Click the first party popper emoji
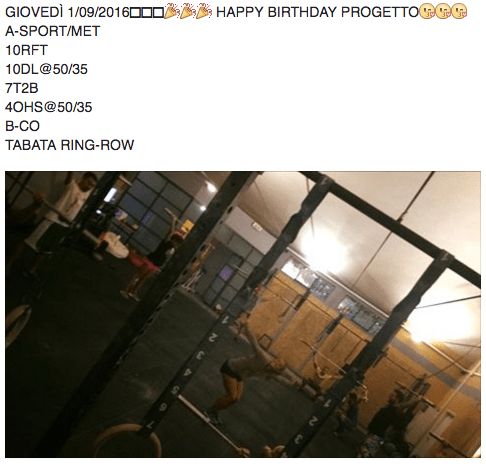 click(x=172, y=12)
